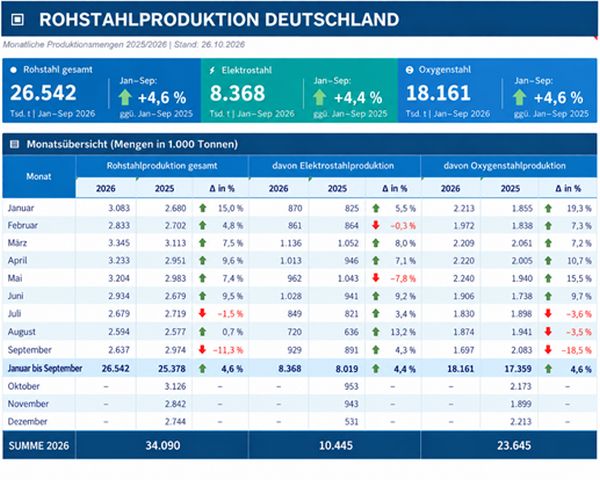Select the März row label
The width and height of the screenshot is (600, 480).
pyautogui.click(x=17, y=243)
